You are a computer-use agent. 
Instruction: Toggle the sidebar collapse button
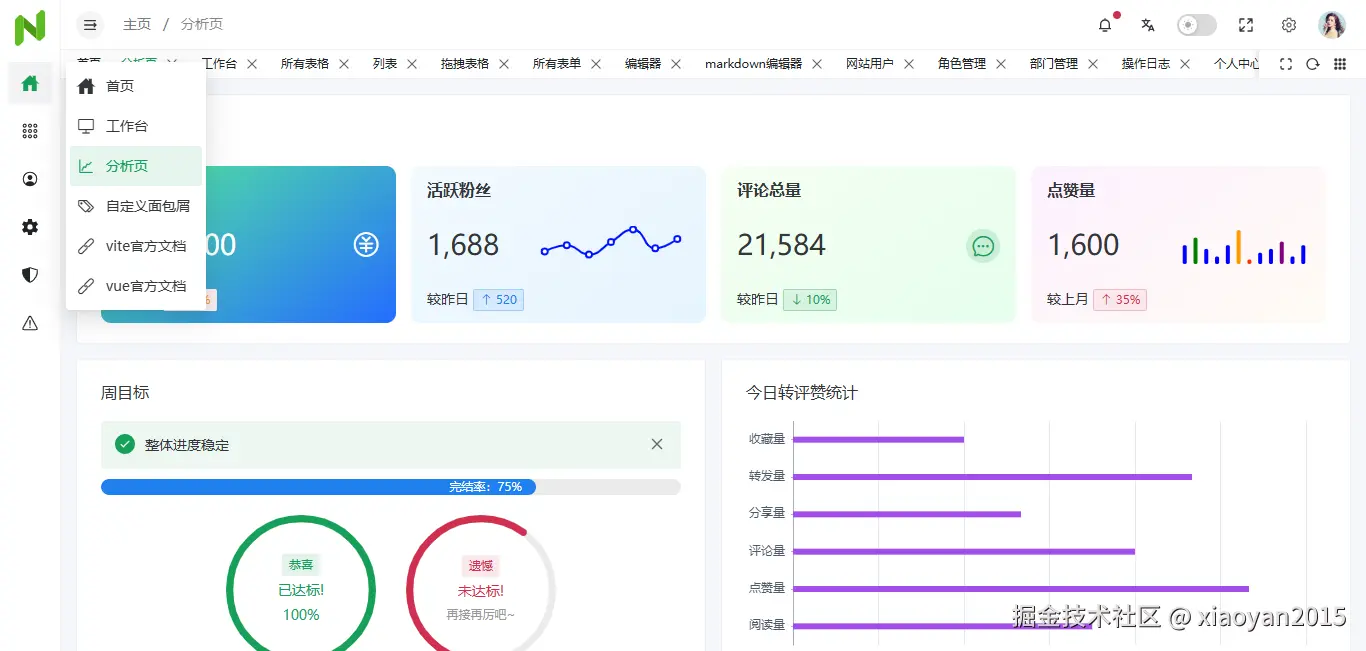[90, 25]
